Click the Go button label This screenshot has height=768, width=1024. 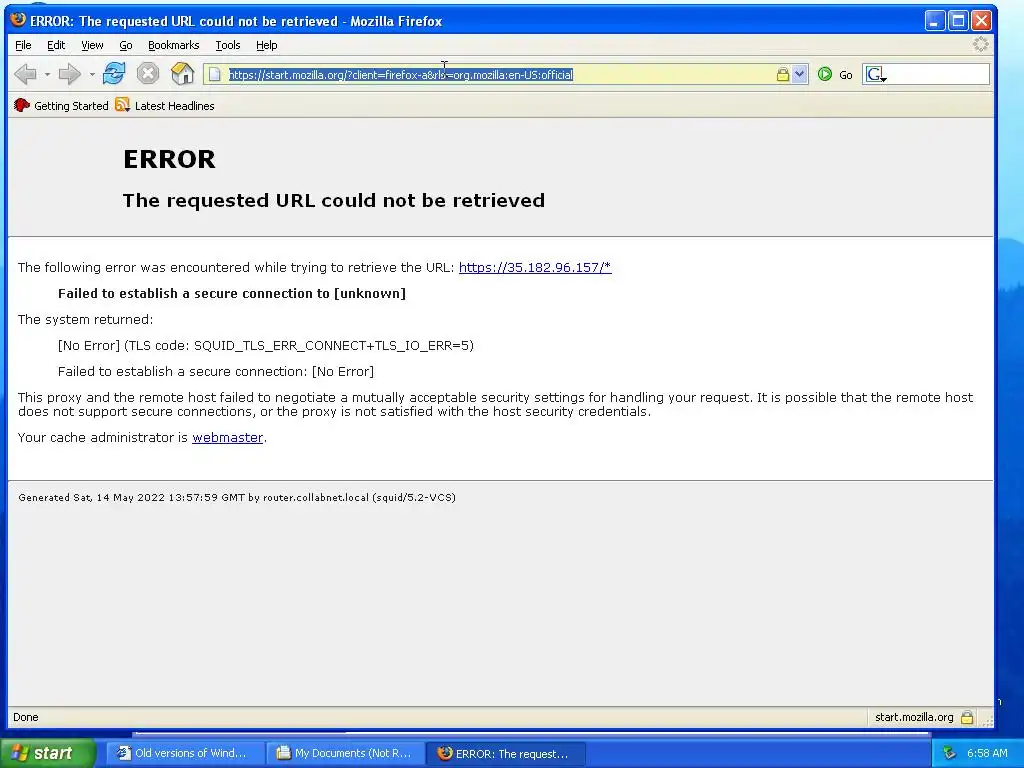(846, 75)
